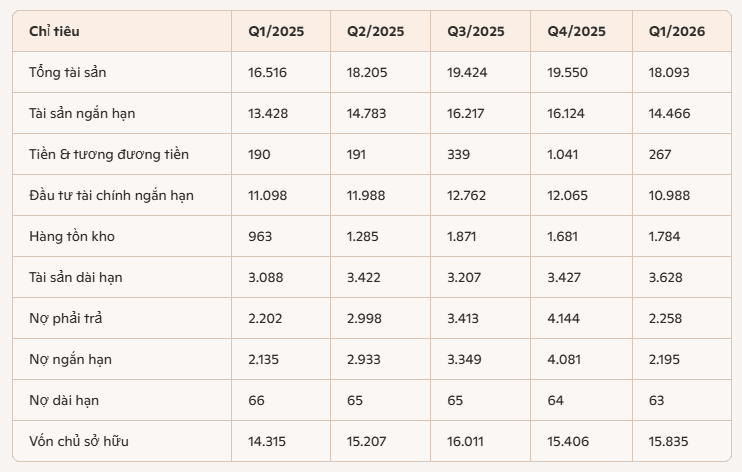This screenshot has width=742, height=472.
Task: Select the Q1/2025 column header
Action: 276,31
